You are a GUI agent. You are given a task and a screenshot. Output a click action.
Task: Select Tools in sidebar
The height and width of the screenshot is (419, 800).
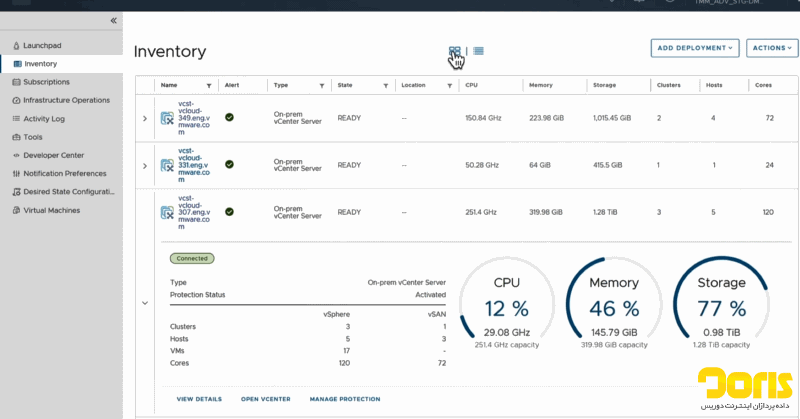33,137
